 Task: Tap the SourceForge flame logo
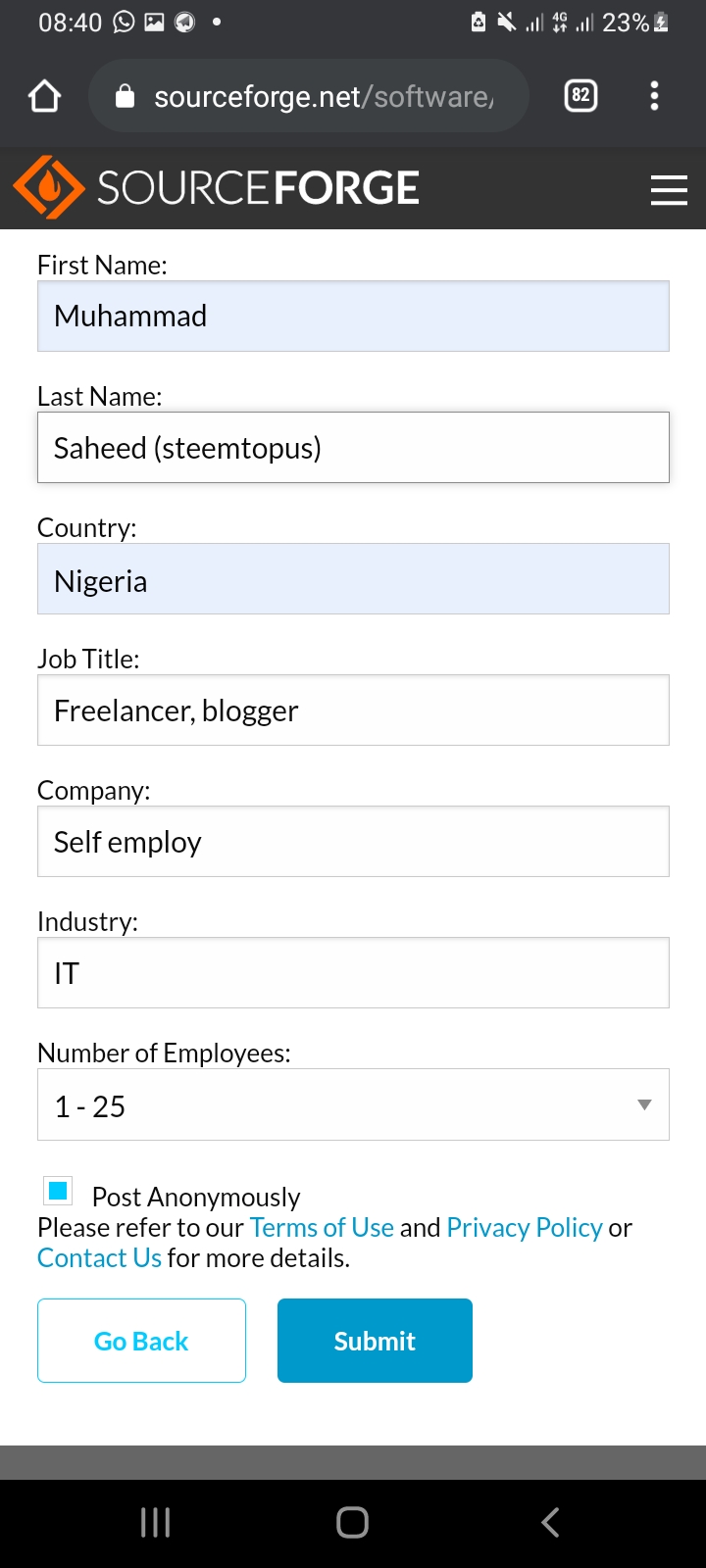(x=49, y=187)
